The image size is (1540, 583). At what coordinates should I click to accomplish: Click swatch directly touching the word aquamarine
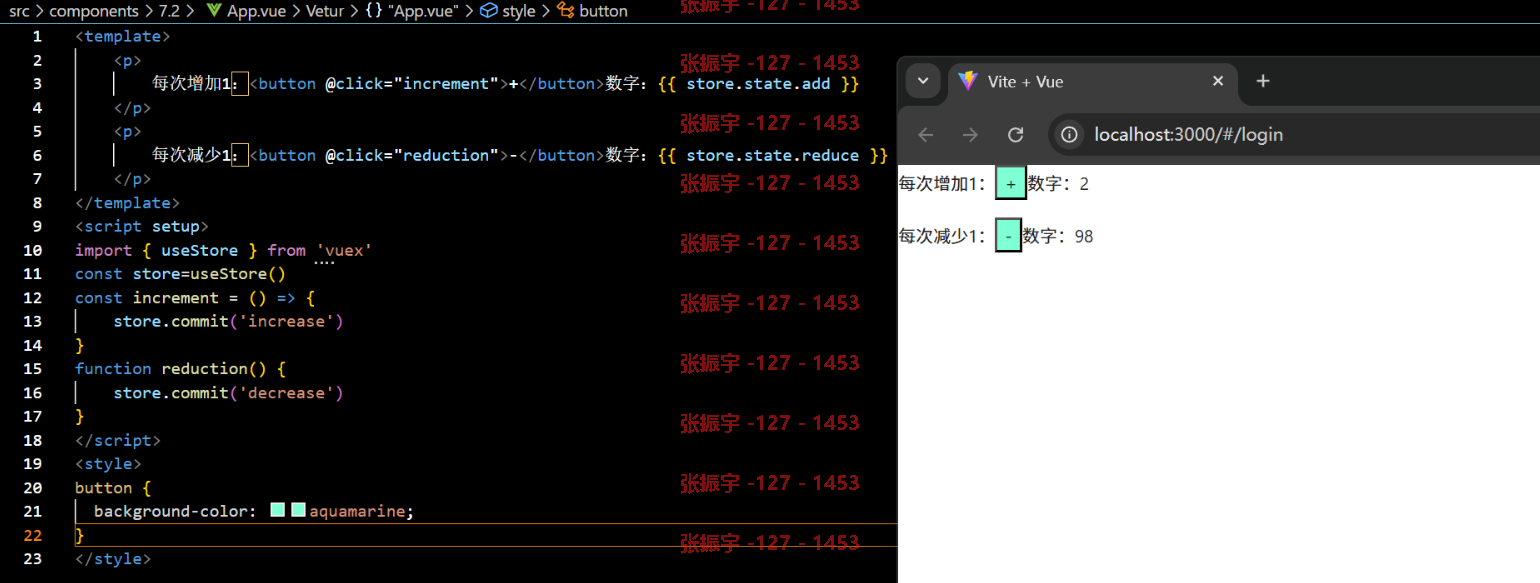[x=298, y=510]
